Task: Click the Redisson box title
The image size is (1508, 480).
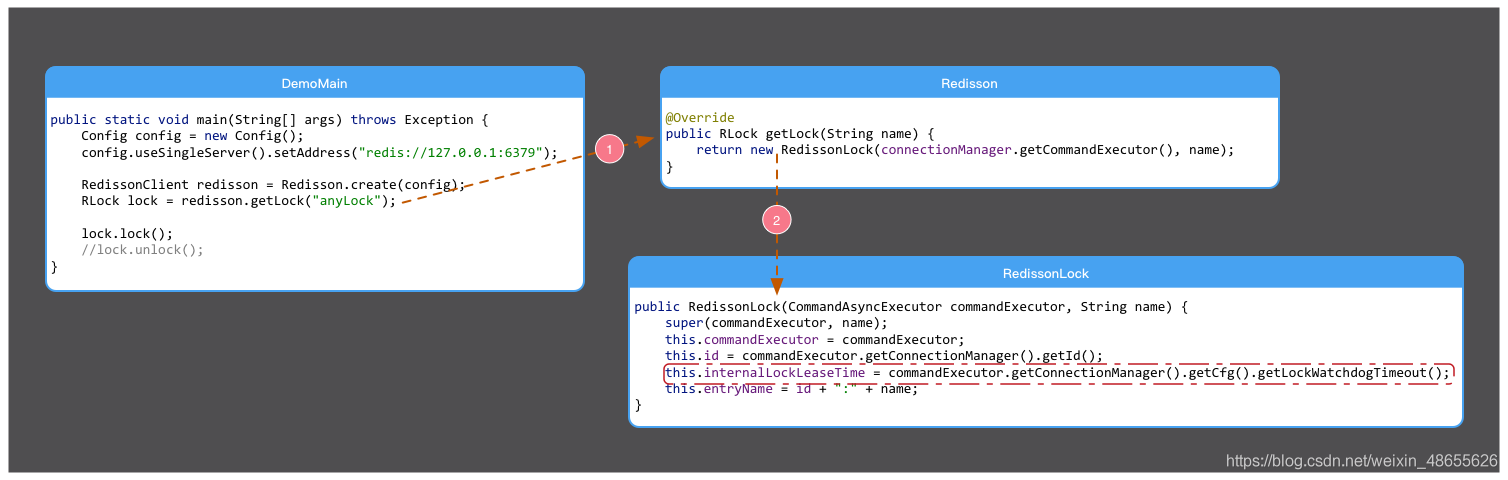Action: point(969,83)
